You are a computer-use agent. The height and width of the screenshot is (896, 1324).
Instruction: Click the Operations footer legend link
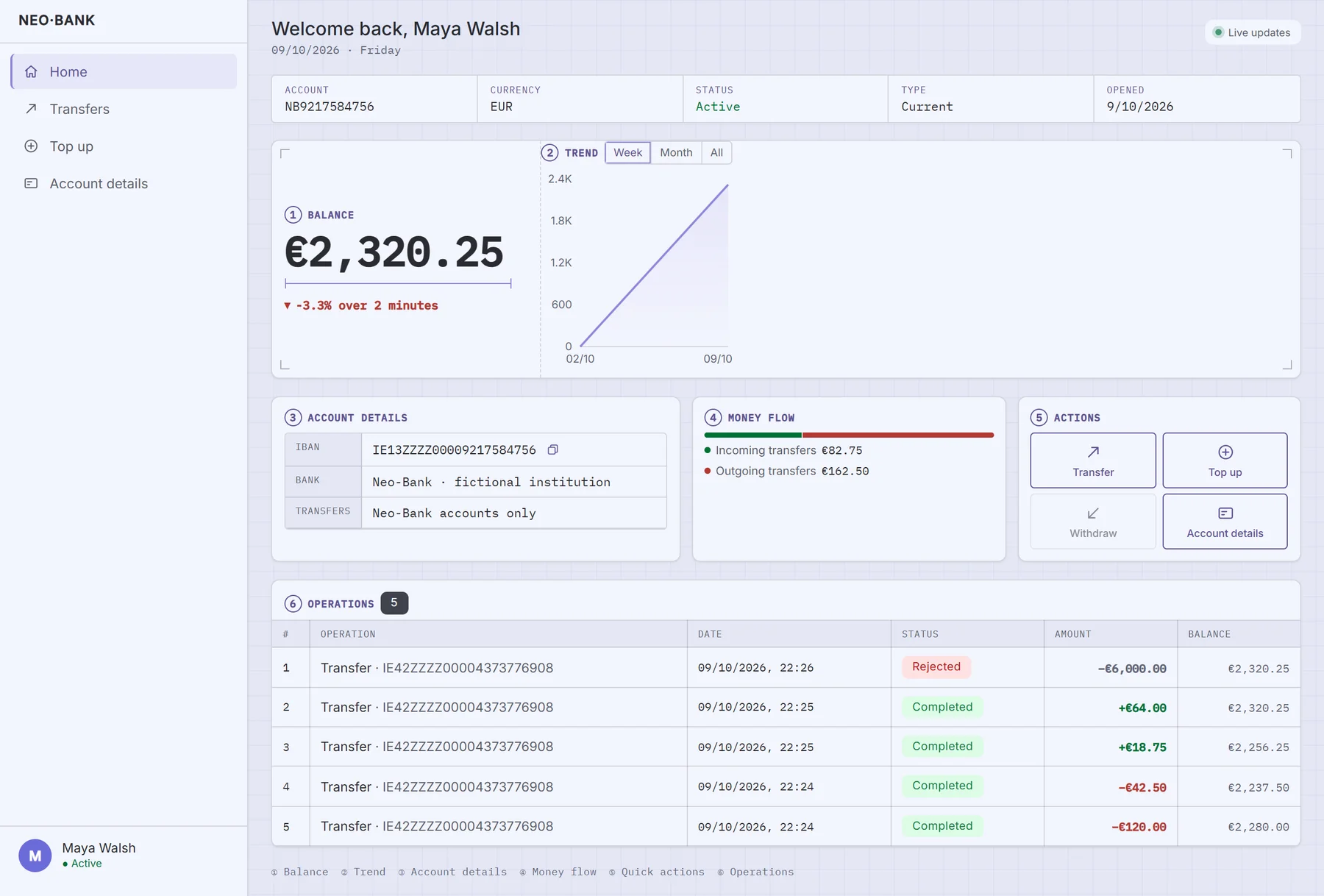756,872
